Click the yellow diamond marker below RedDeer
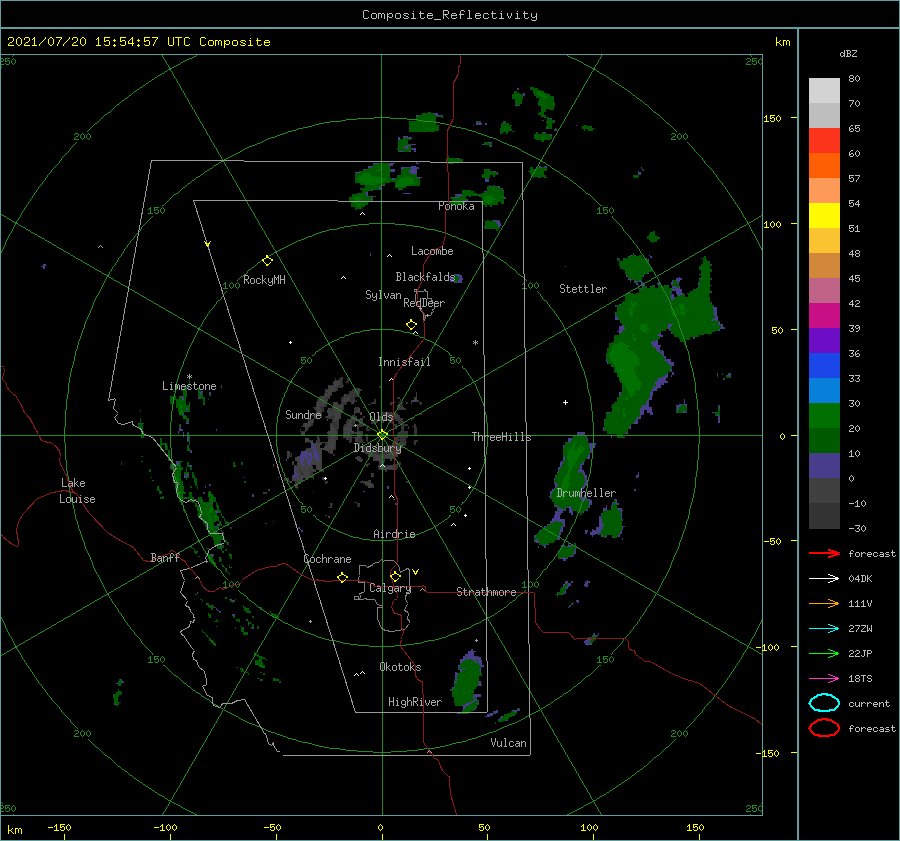Viewport: 900px width, 841px height. point(411,325)
